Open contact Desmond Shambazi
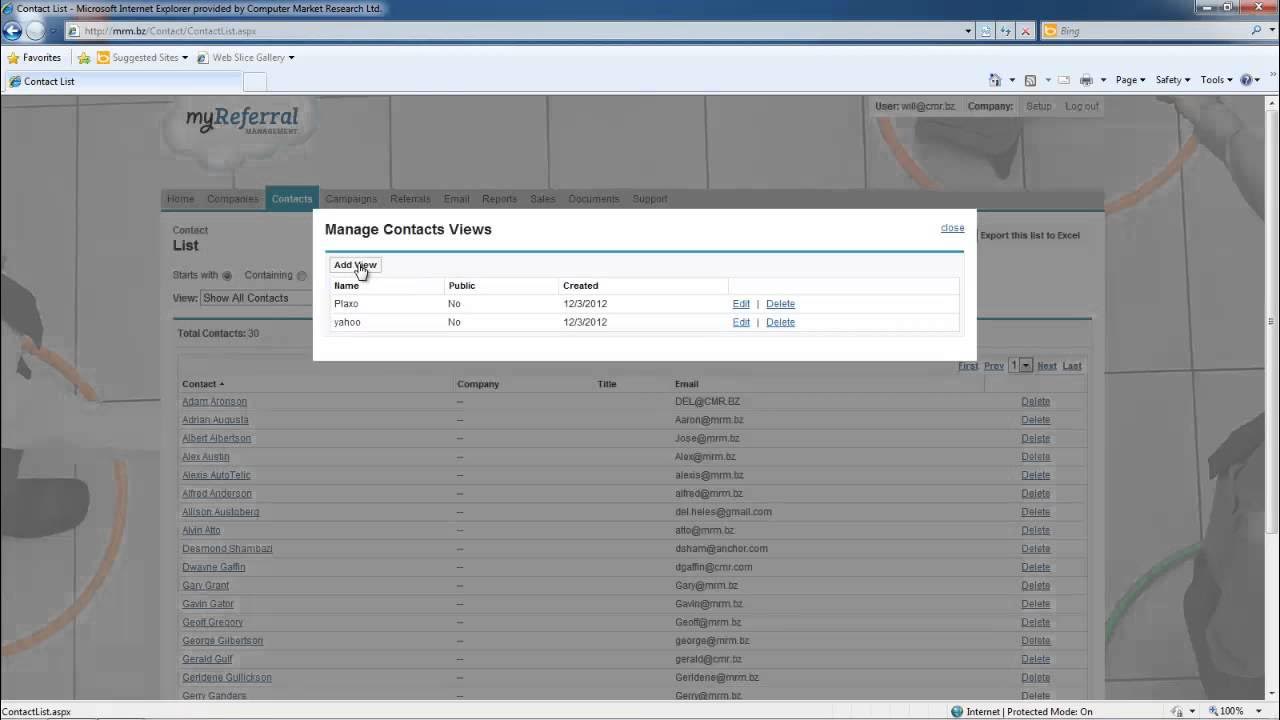The width and height of the screenshot is (1280, 720). click(x=227, y=549)
